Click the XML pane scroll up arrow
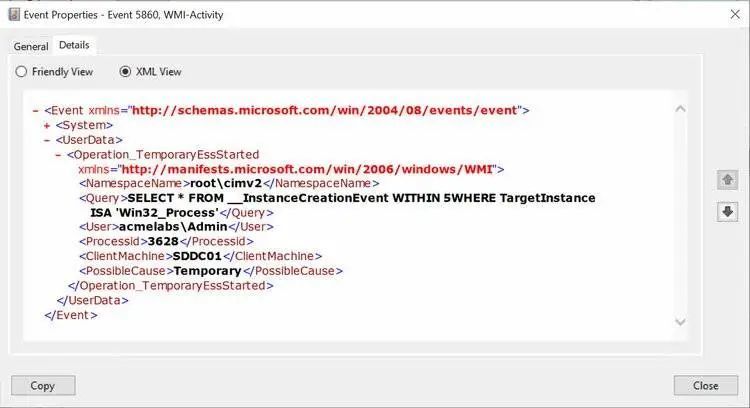 (680, 109)
